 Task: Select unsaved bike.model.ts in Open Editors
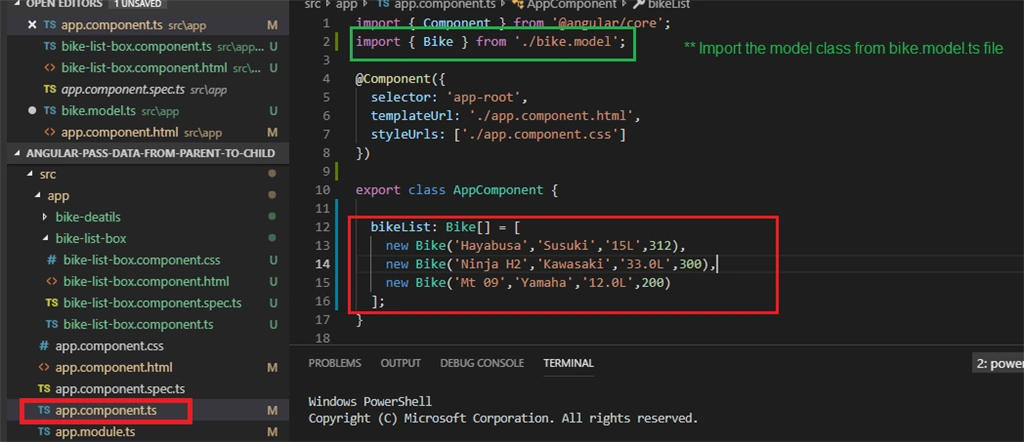coord(99,111)
